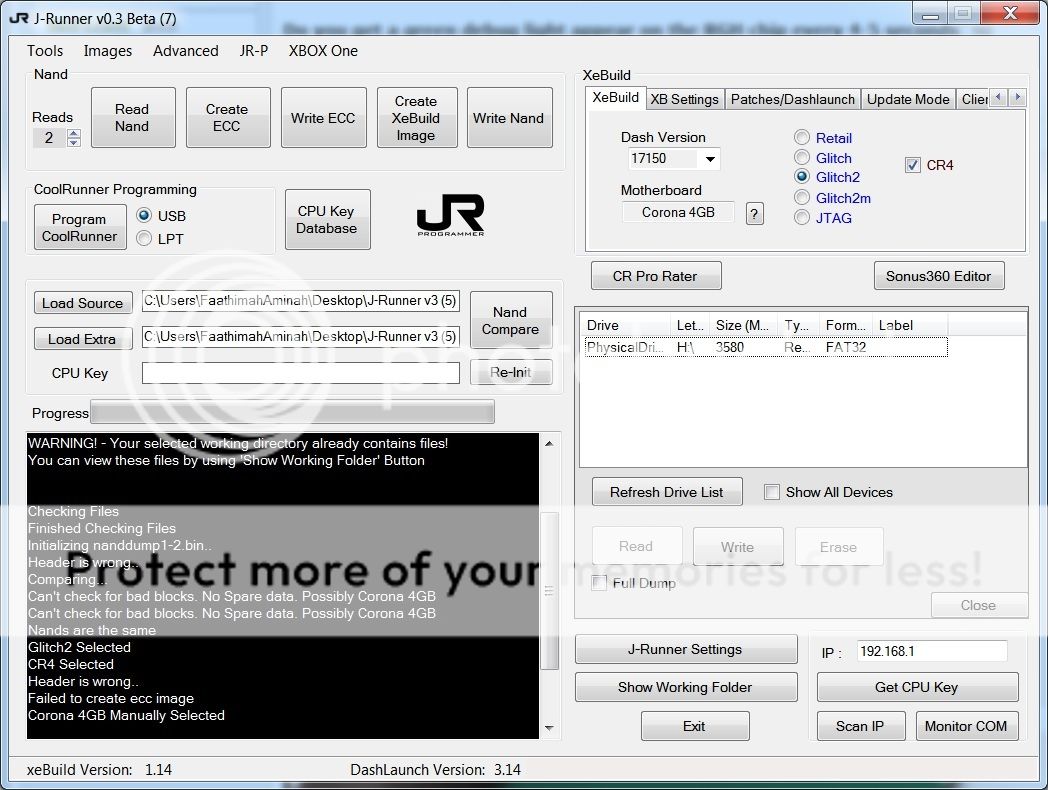This screenshot has height=790, width=1048.
Task: Toggle the CR4 checkbox
Action: click(x=912, y=165)
